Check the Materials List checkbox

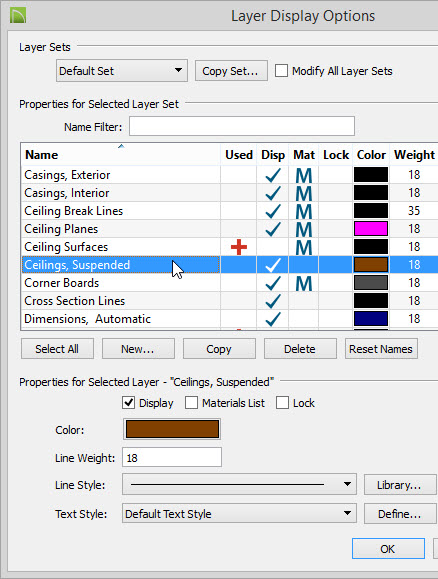[191, 402]
